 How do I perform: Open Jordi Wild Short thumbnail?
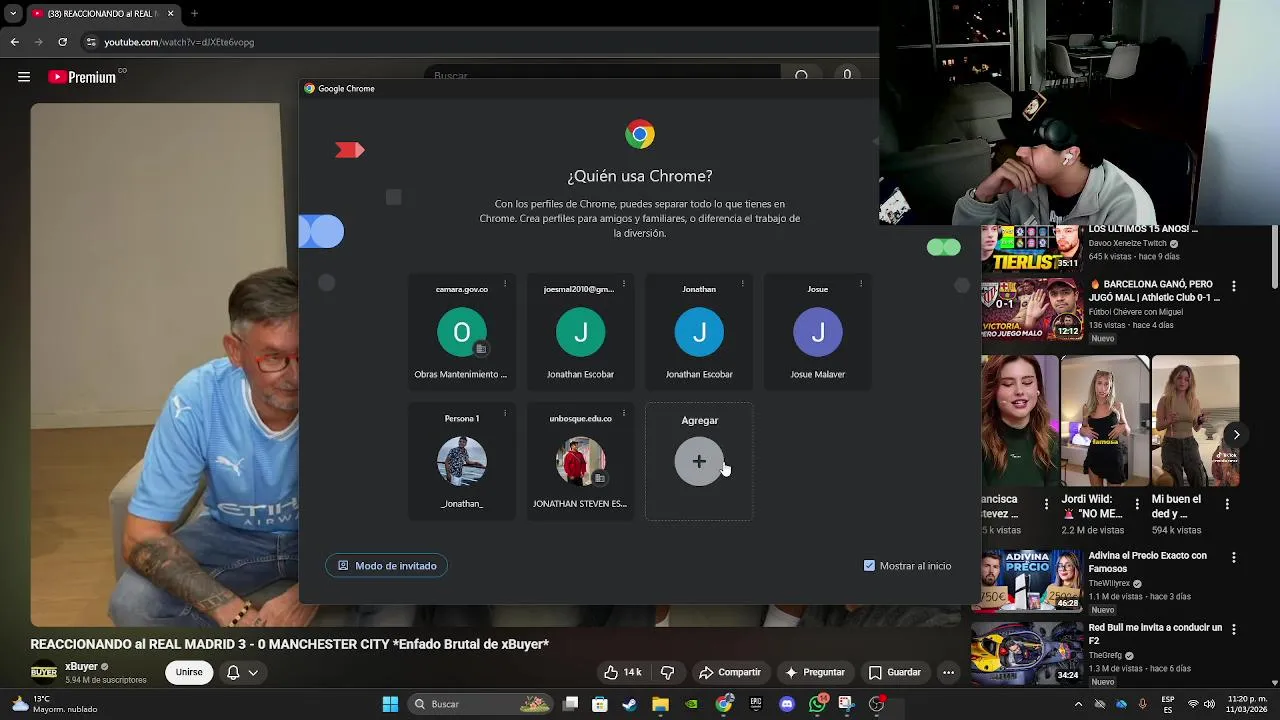[x=1104, y=420]
